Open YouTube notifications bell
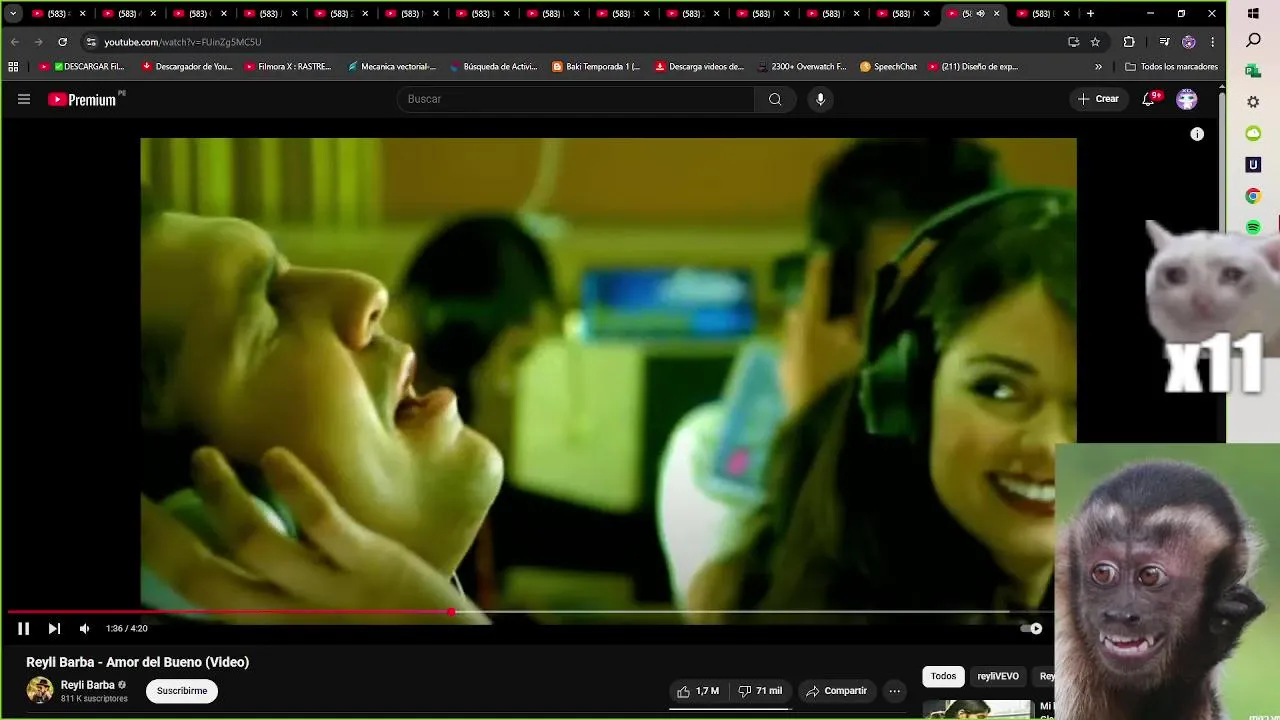 pyautogui.click(x=1149, y=98)
